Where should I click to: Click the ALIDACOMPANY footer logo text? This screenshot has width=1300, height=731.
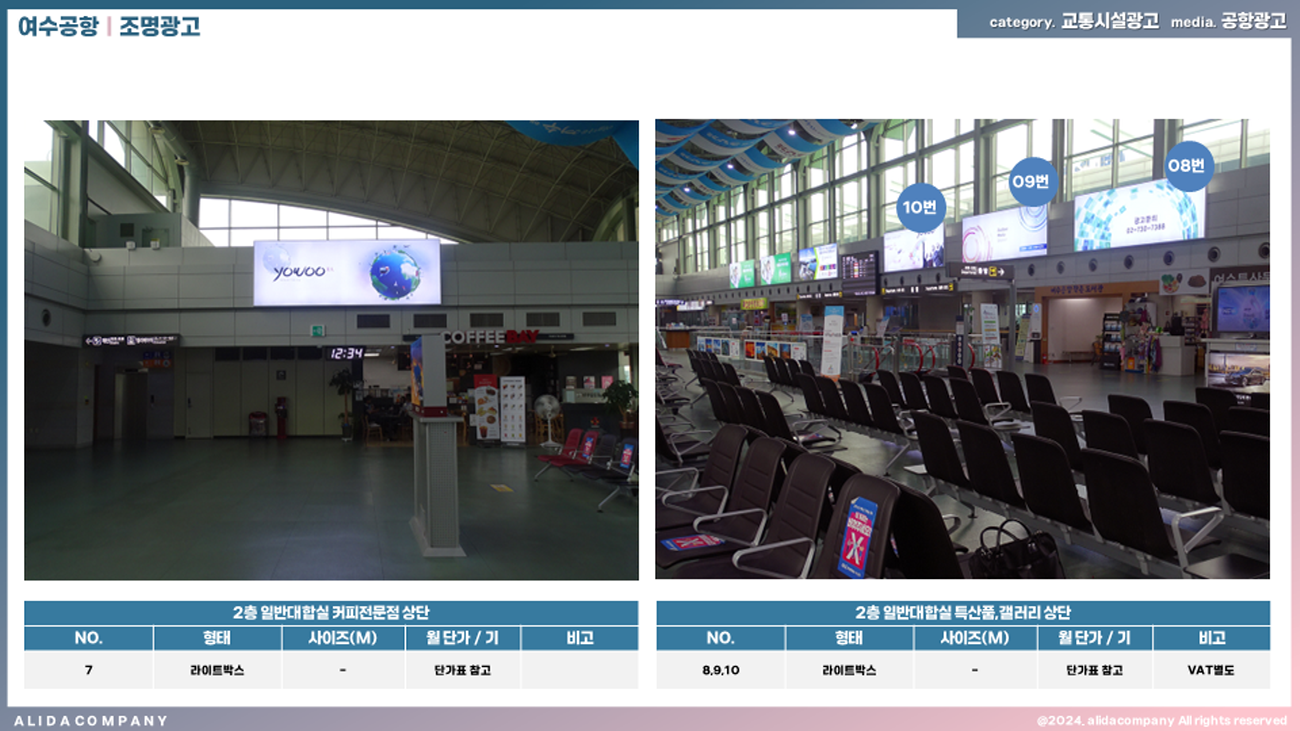click(x=91, y=720)
